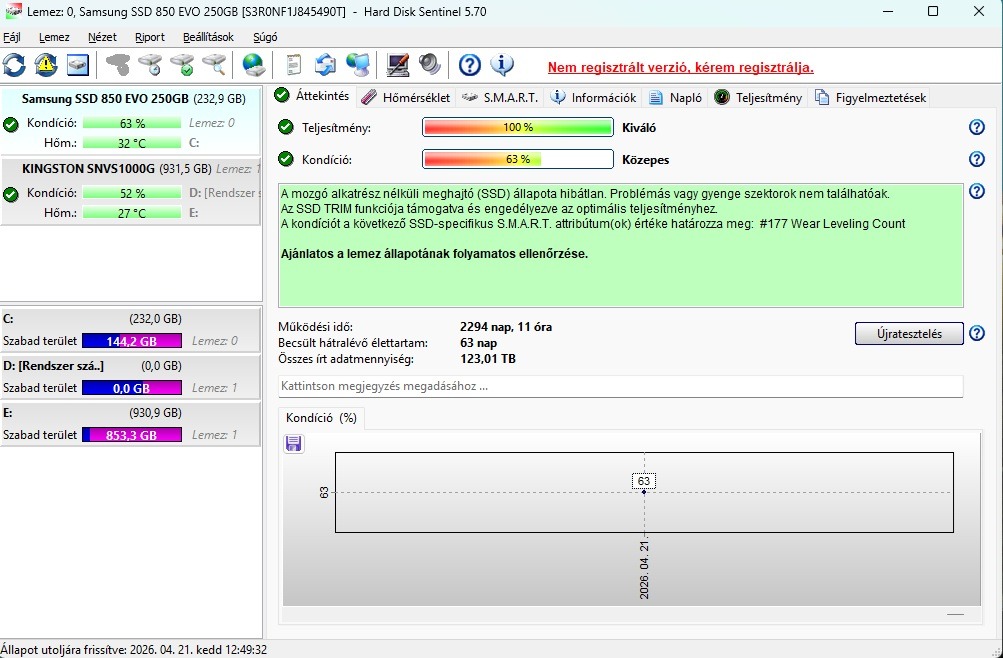Image resolution: width=1003 pixels, height=658 pixels.
Task: Click green check icon next to Teljesítmény
Action: 286,127
